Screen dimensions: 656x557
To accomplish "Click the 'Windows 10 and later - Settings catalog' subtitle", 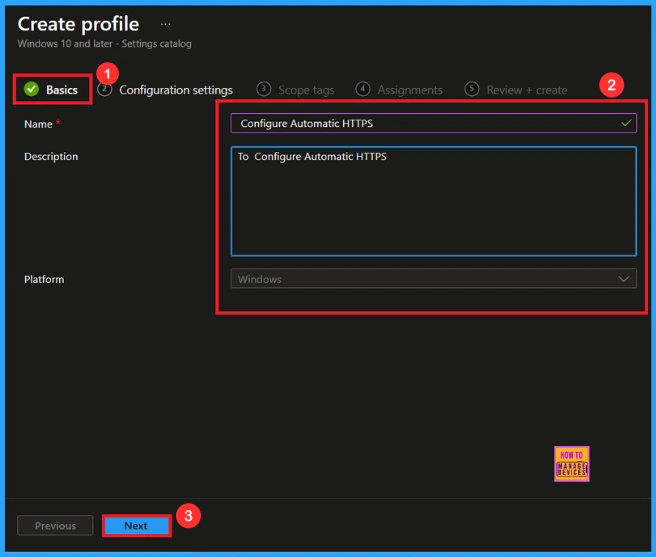I will 105,44.
